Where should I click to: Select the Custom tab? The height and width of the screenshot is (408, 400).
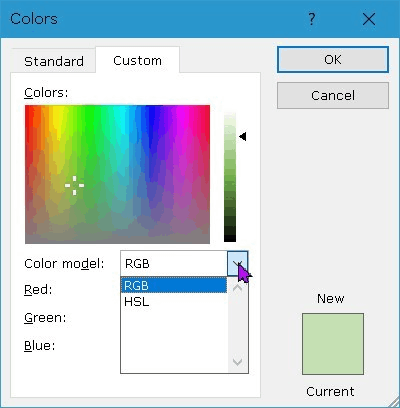tap(137, 60)
